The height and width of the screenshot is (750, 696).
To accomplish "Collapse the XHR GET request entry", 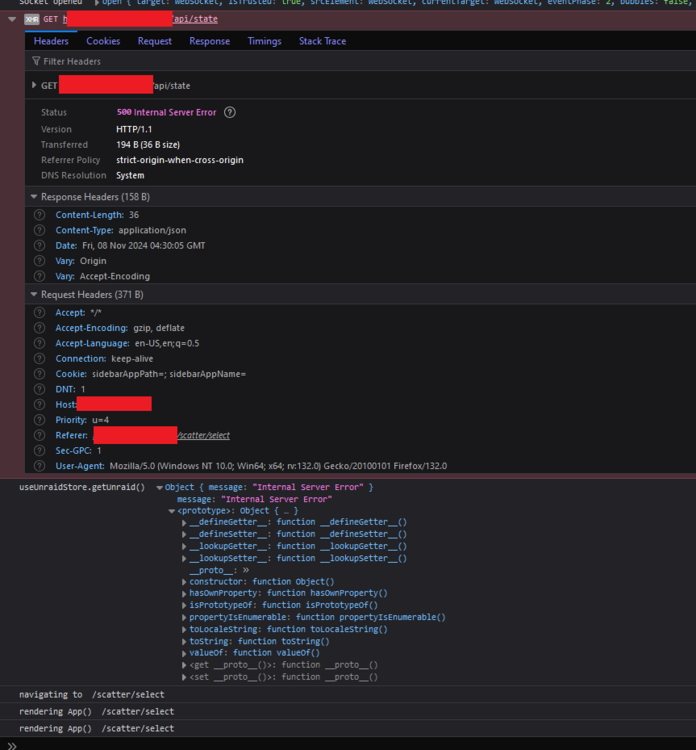I will click(x=12, y=19).
